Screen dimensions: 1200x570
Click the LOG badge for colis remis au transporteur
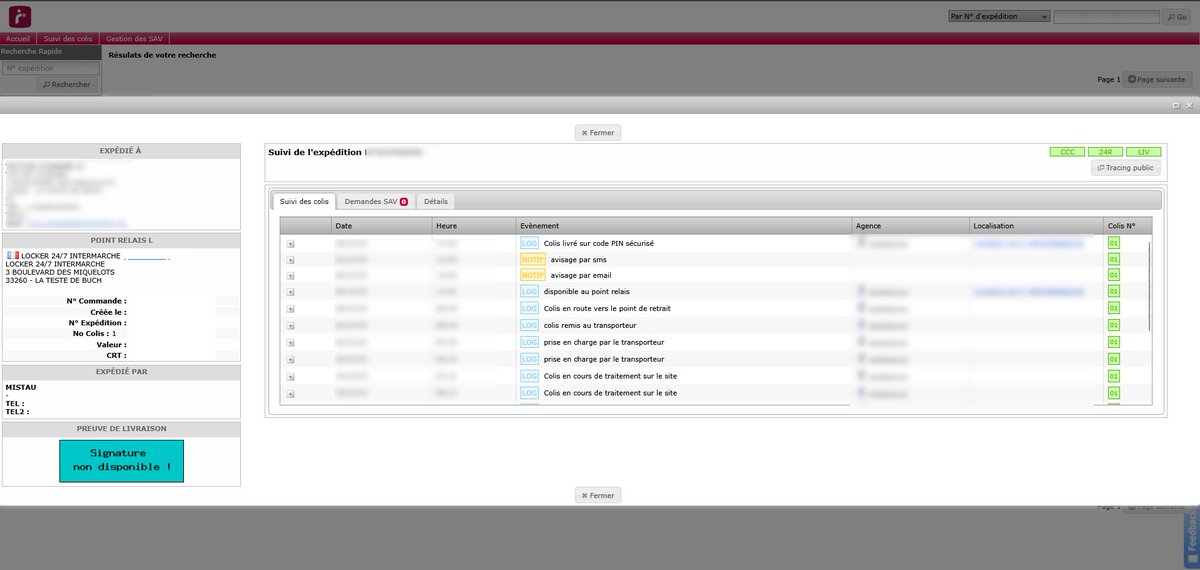click(529, 325)
